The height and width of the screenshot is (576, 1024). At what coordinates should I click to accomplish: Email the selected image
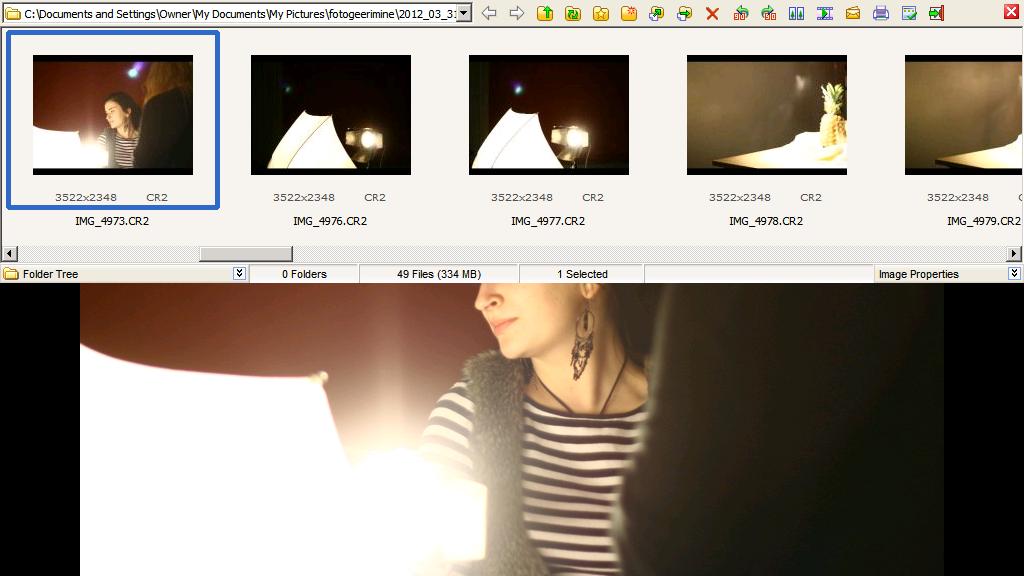point(853,13)
